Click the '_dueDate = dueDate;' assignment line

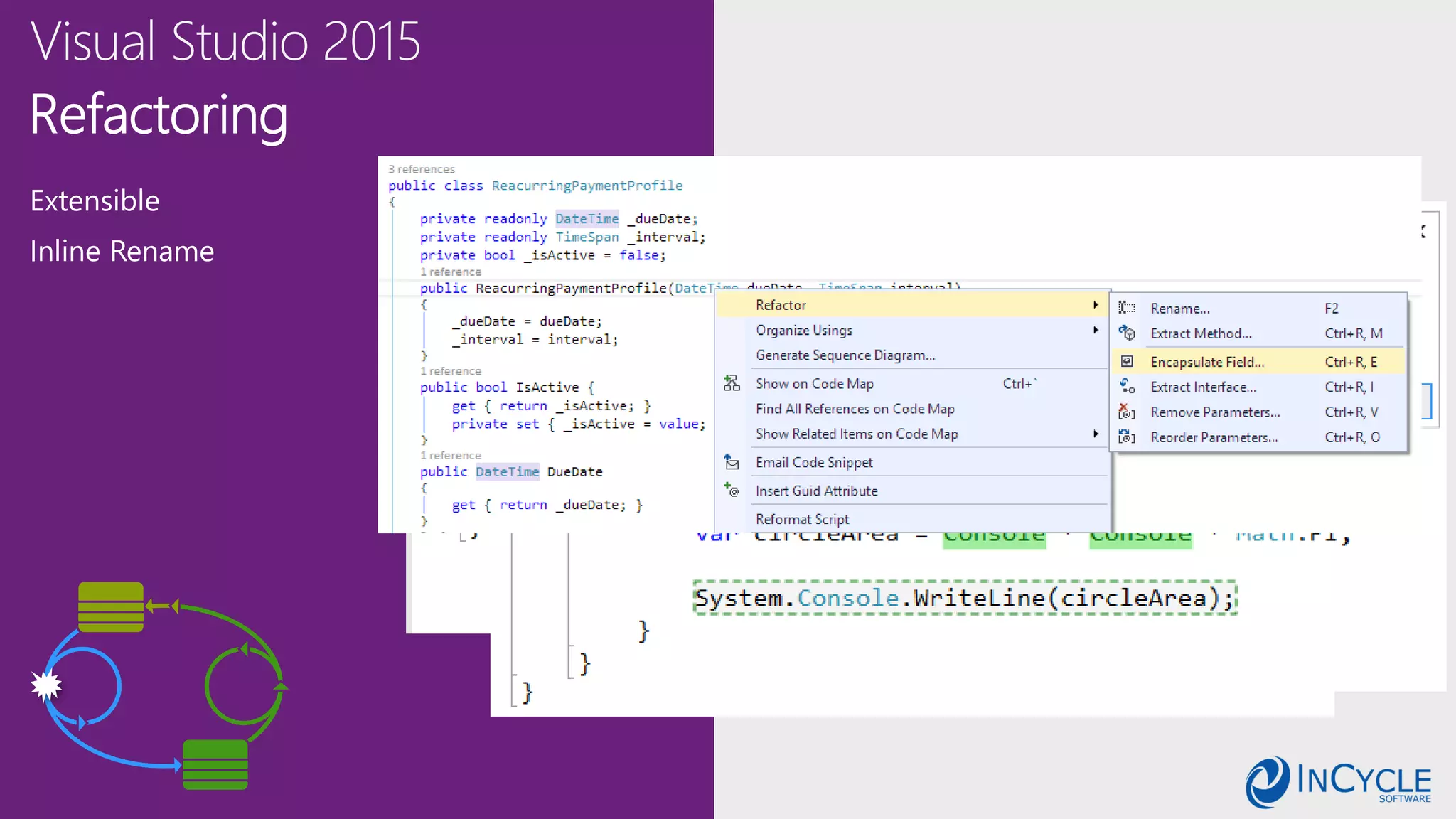527,321
